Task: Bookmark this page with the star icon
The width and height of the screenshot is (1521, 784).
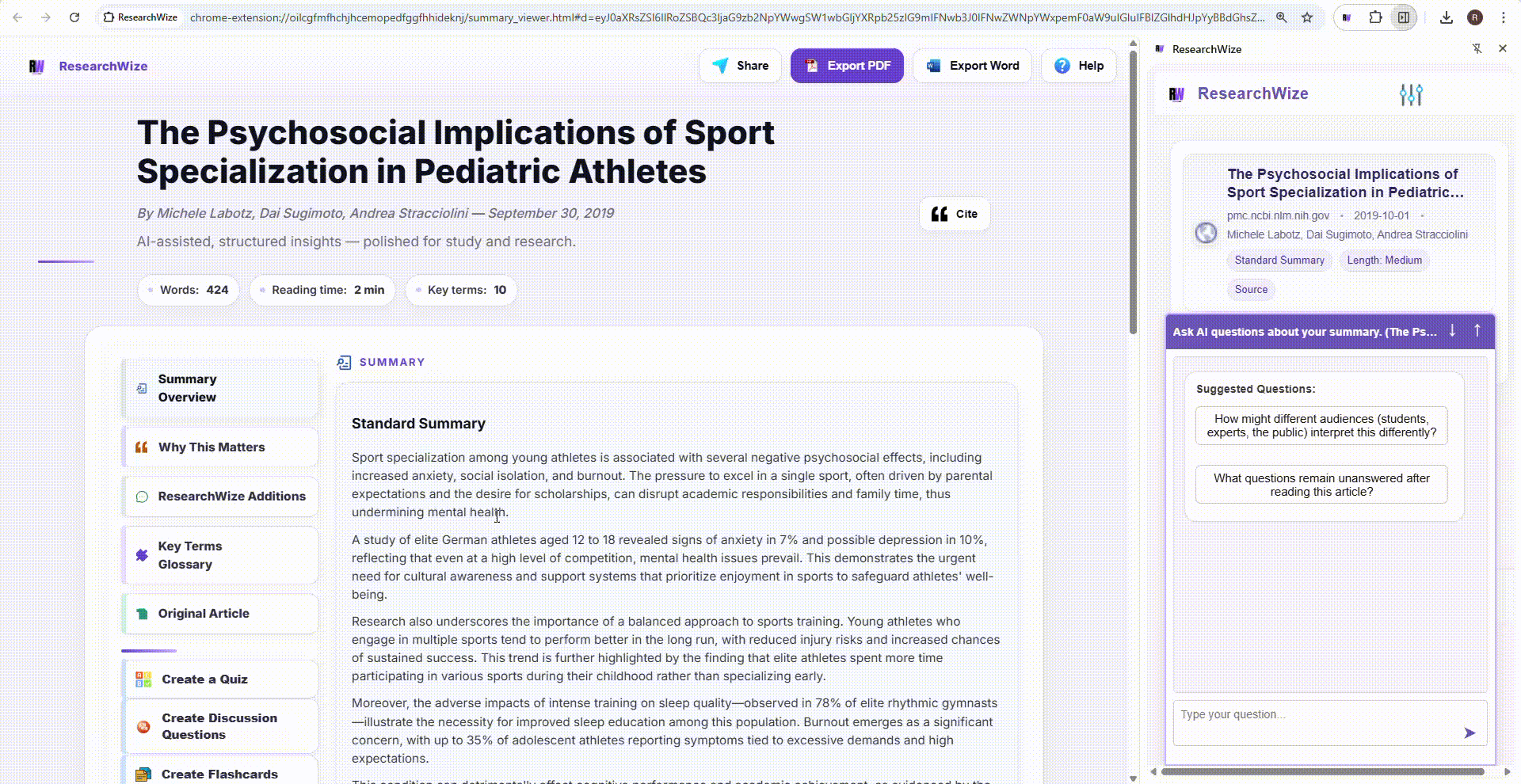Action: [1307, 17]
